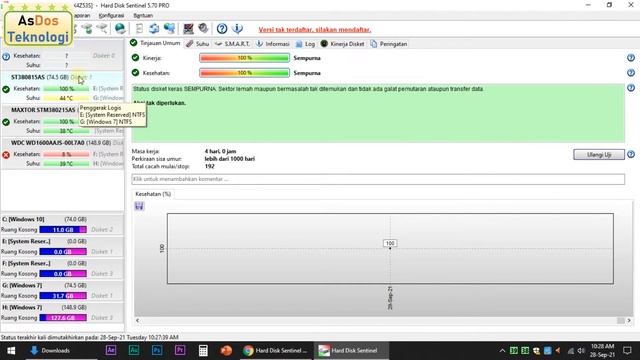Open the Bantuan menu
Image resolution: width=640 pixels, height=360 pixels.
coord(143,16)
